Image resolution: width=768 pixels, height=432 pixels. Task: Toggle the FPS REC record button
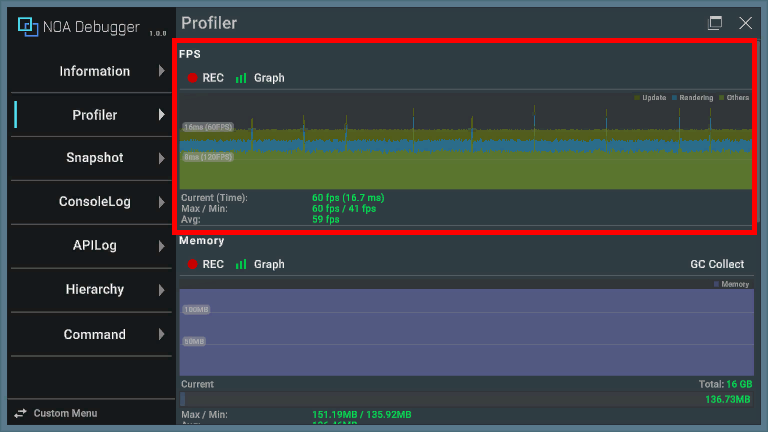tap(206, 78)
